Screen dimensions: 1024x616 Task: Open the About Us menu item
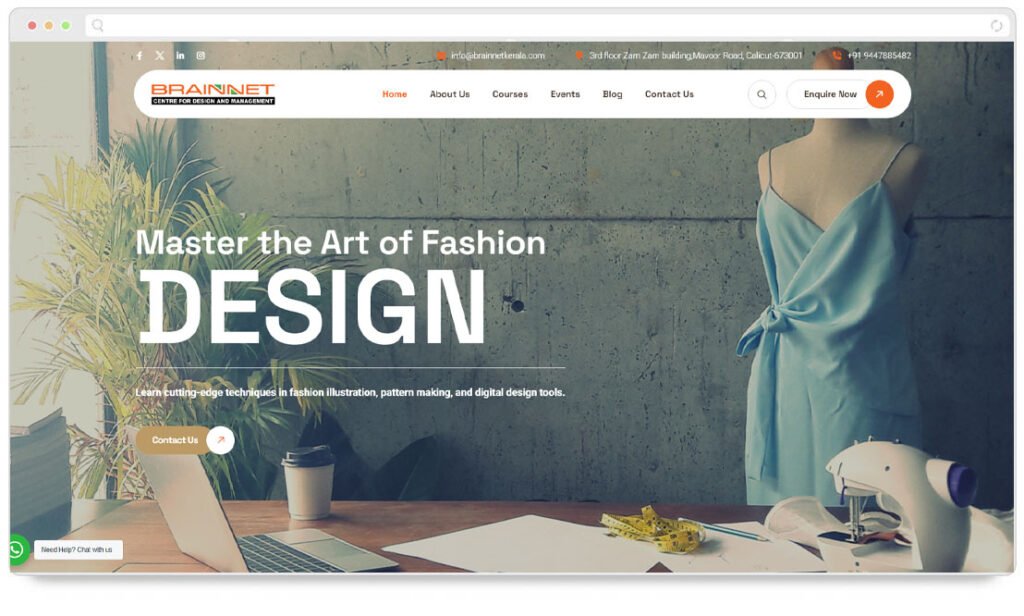click(x=449, y=94)
